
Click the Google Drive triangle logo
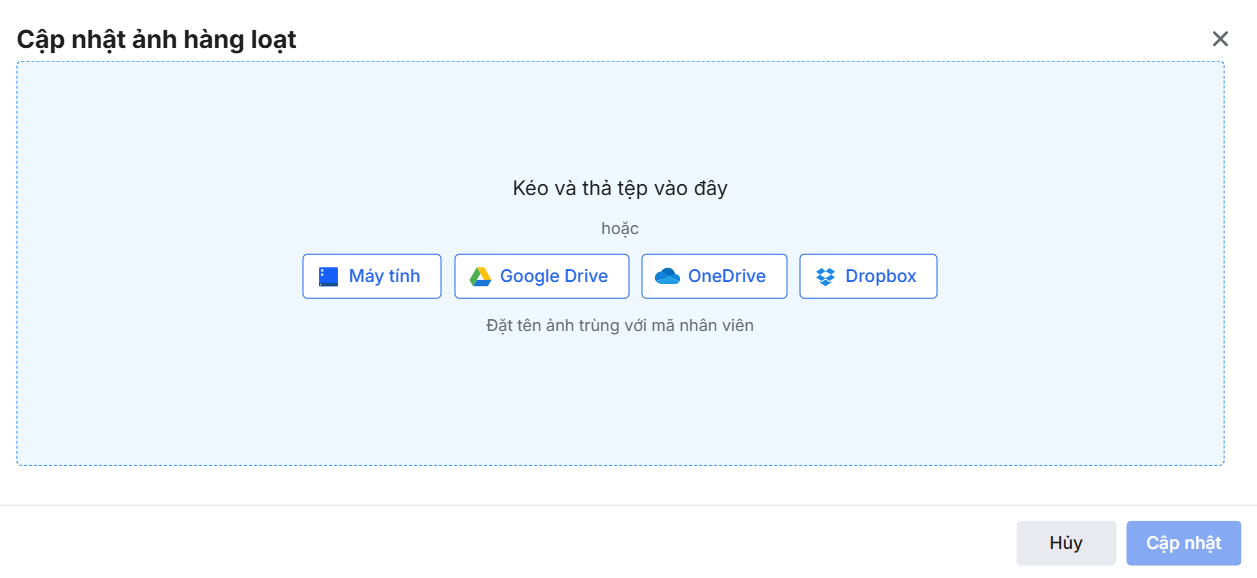coord(480,277)
